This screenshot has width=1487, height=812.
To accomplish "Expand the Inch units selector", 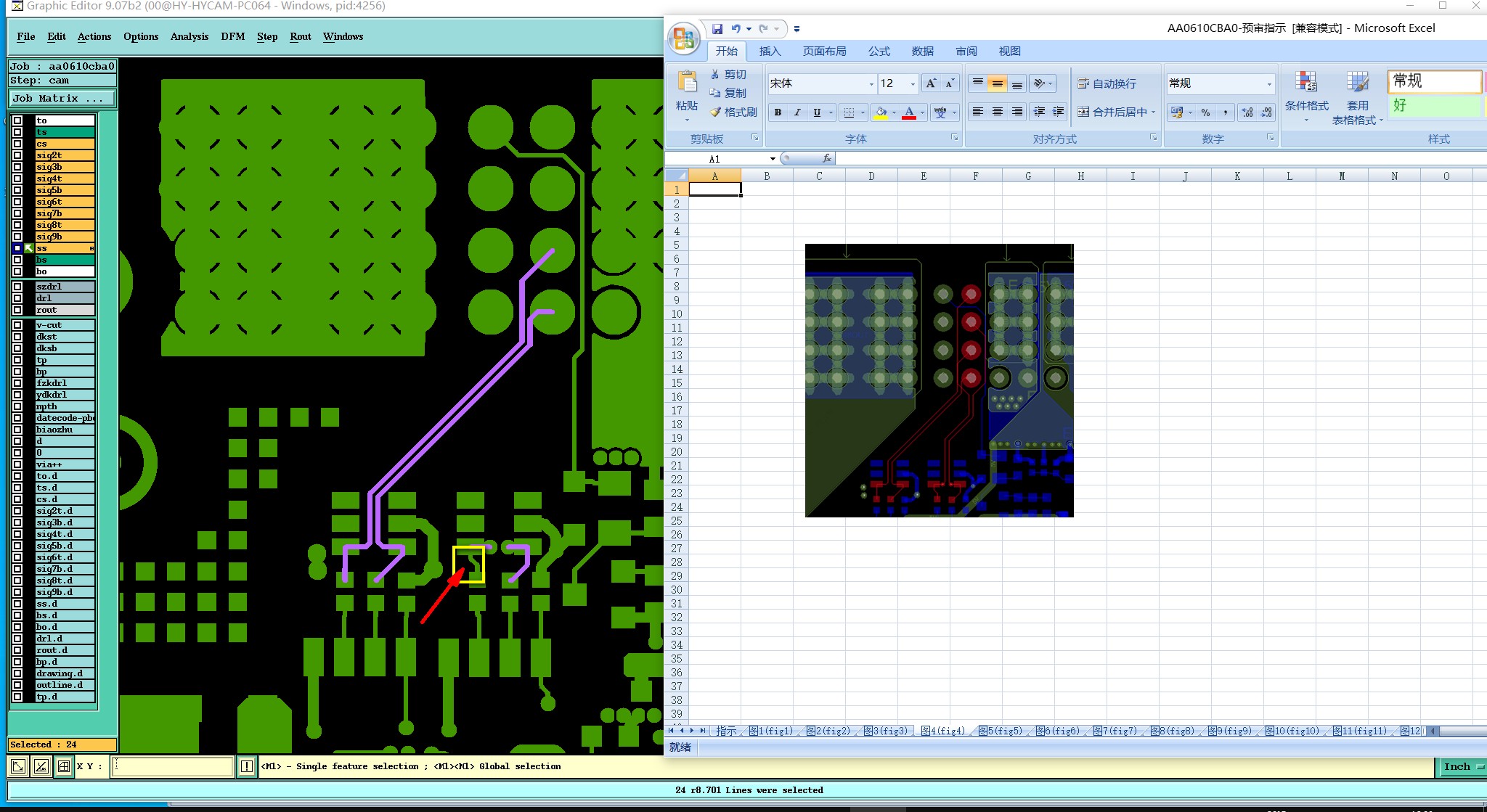I will [1461, 767].
